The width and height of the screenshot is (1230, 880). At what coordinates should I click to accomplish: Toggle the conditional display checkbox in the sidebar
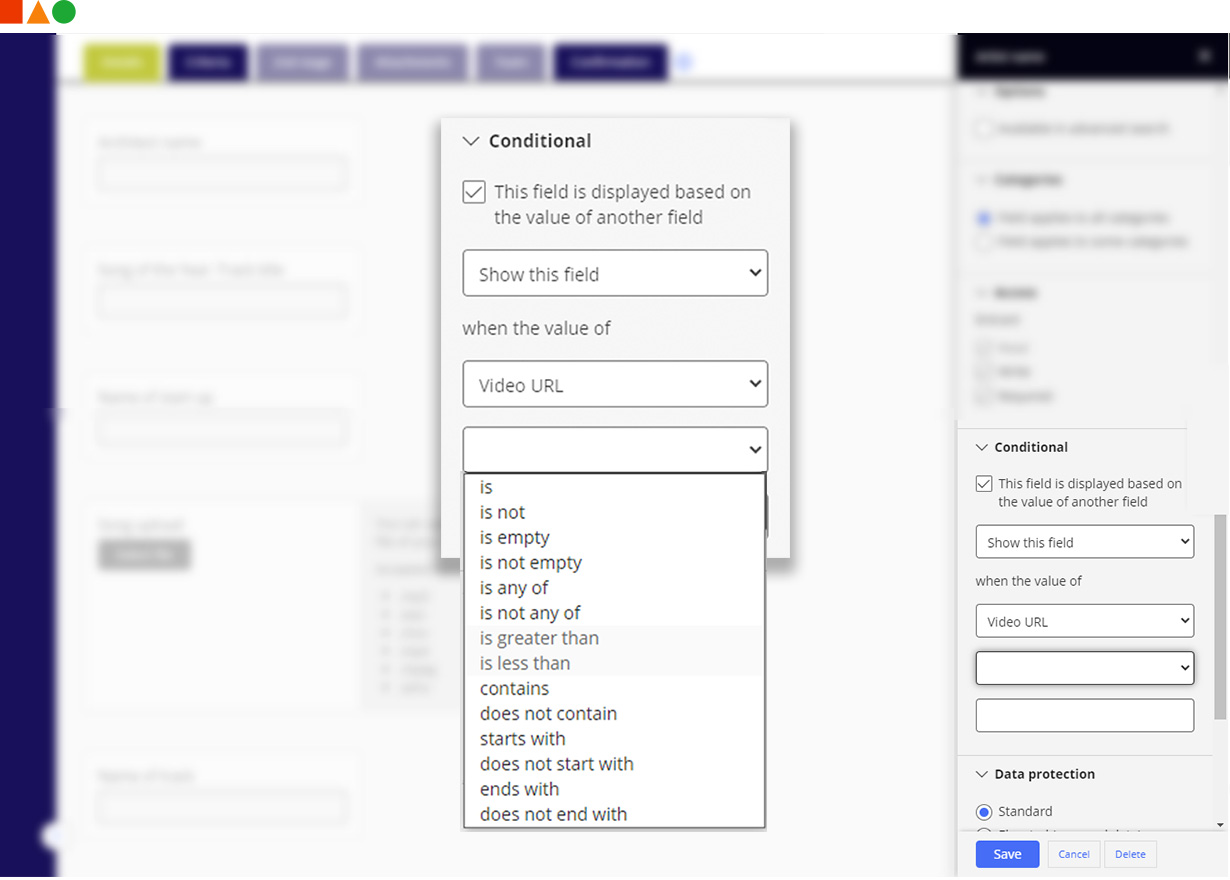click(x=984, y=483)
